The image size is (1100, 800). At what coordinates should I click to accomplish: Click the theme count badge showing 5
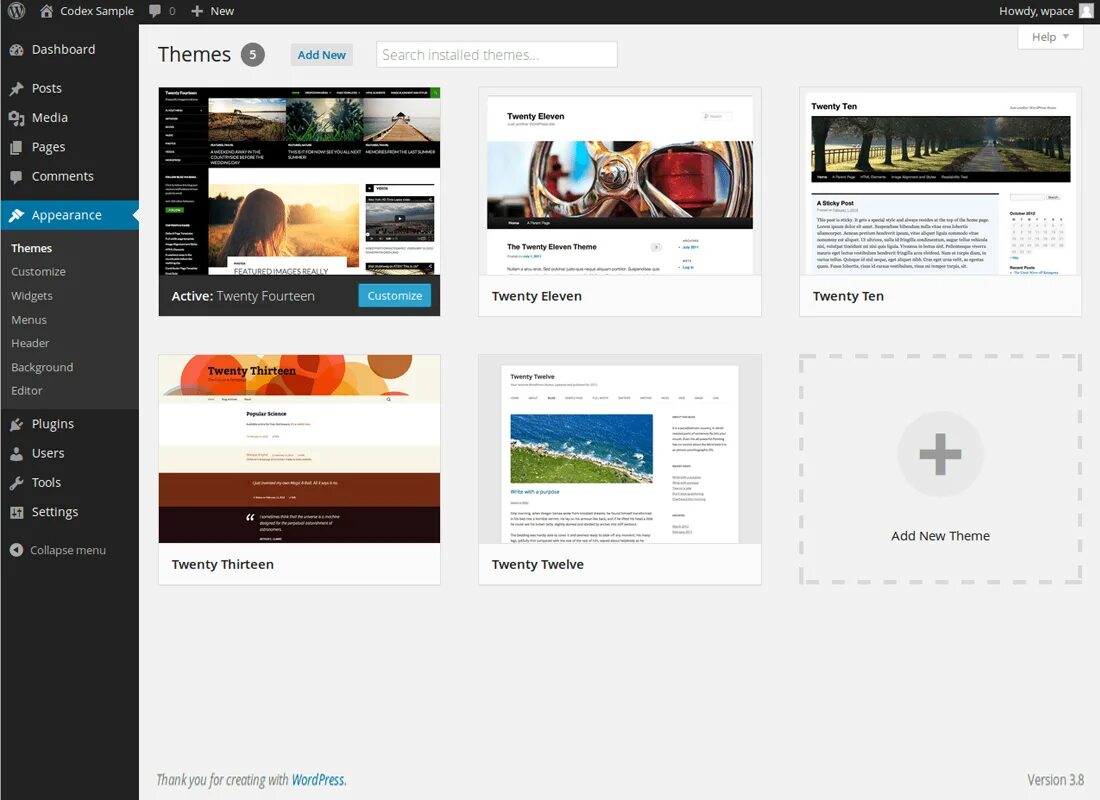pyautogui.click(x=253, y=55)
